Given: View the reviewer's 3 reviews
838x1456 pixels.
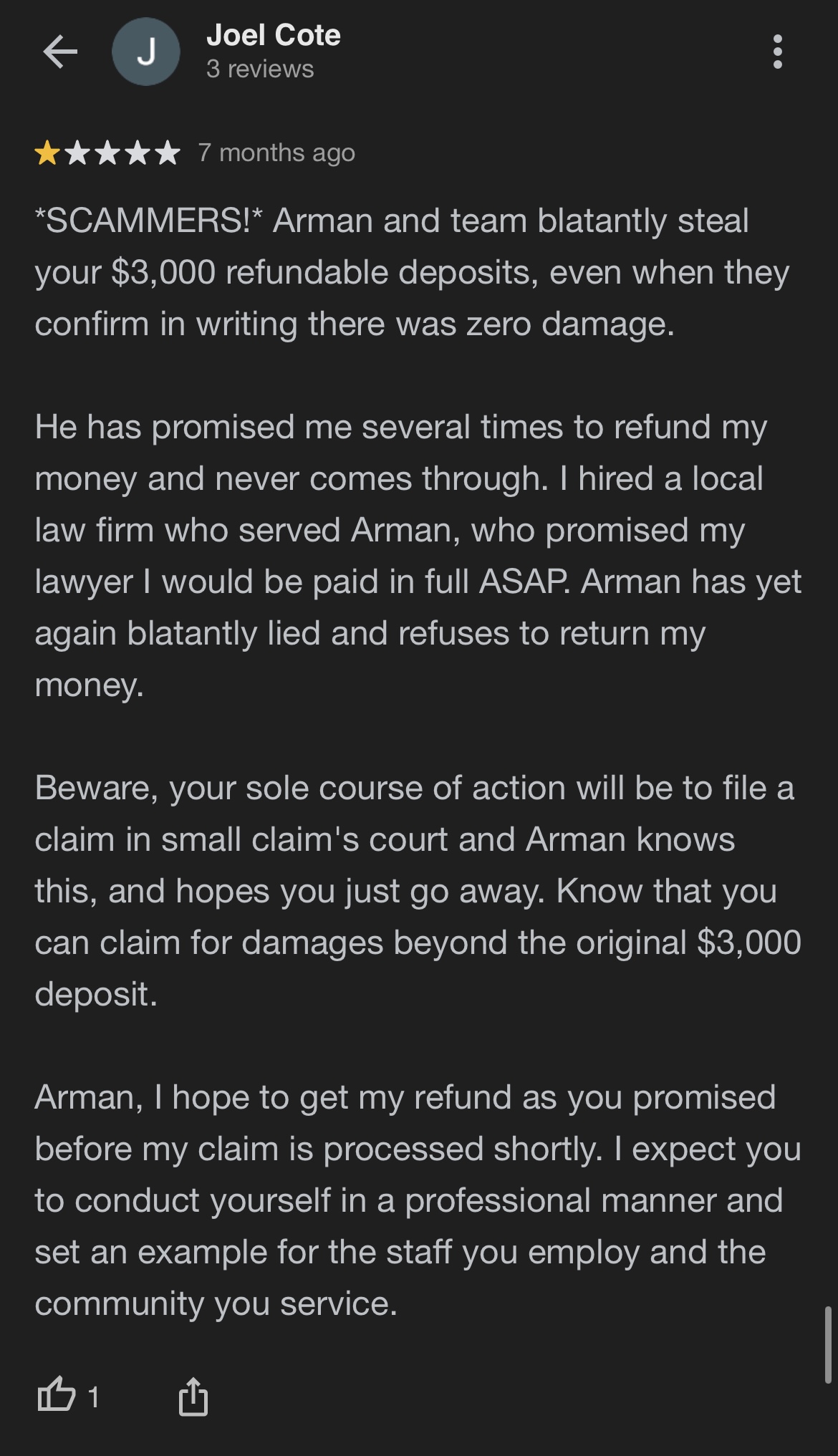Looking at the screenshot, I should tap(260, 69).
